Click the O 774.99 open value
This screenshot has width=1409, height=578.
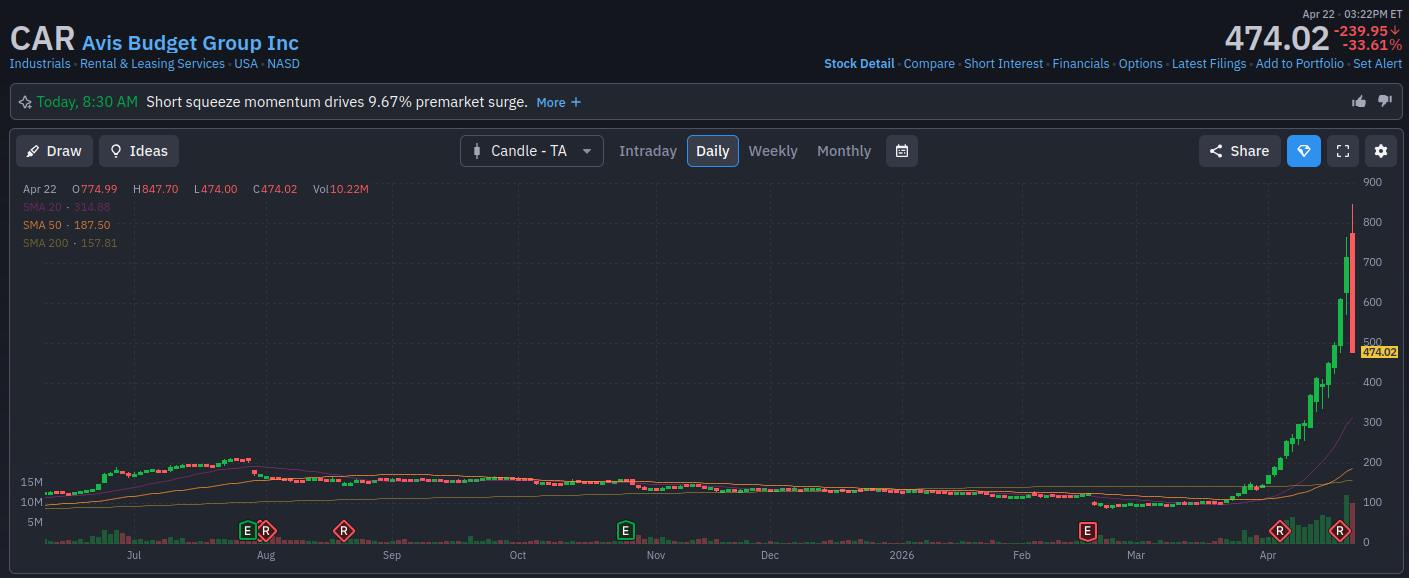(95, 189)
